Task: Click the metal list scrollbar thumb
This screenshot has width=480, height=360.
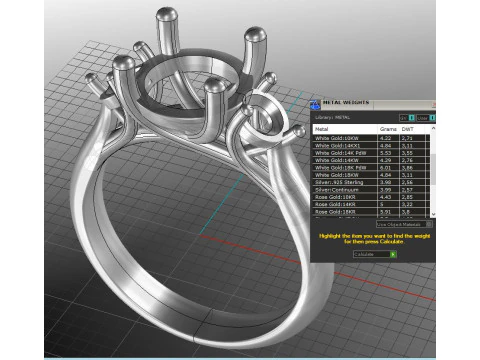Action: click(x=433, y=169)
